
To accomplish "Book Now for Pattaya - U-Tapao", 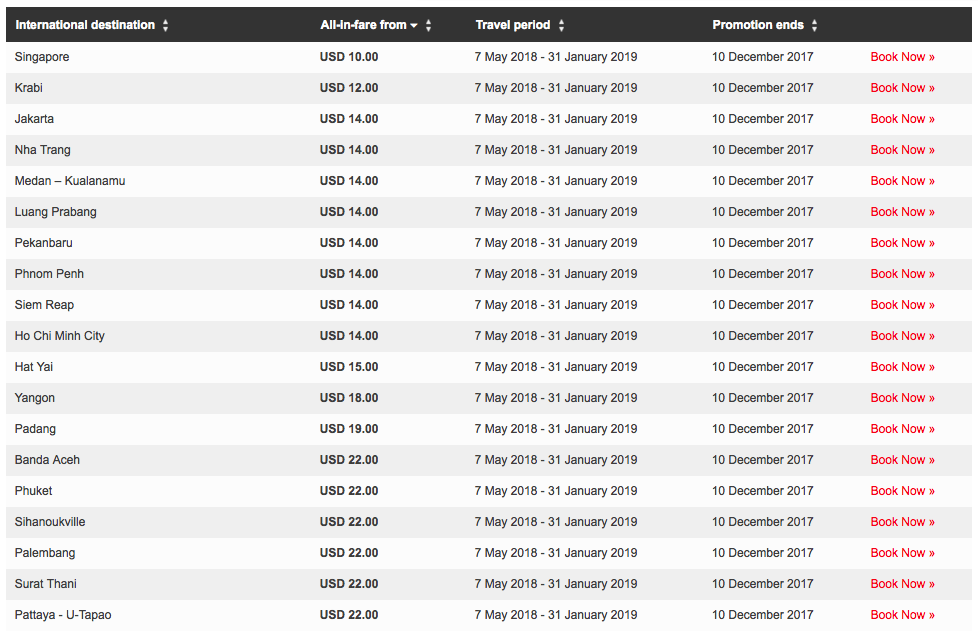I will 903,615.
